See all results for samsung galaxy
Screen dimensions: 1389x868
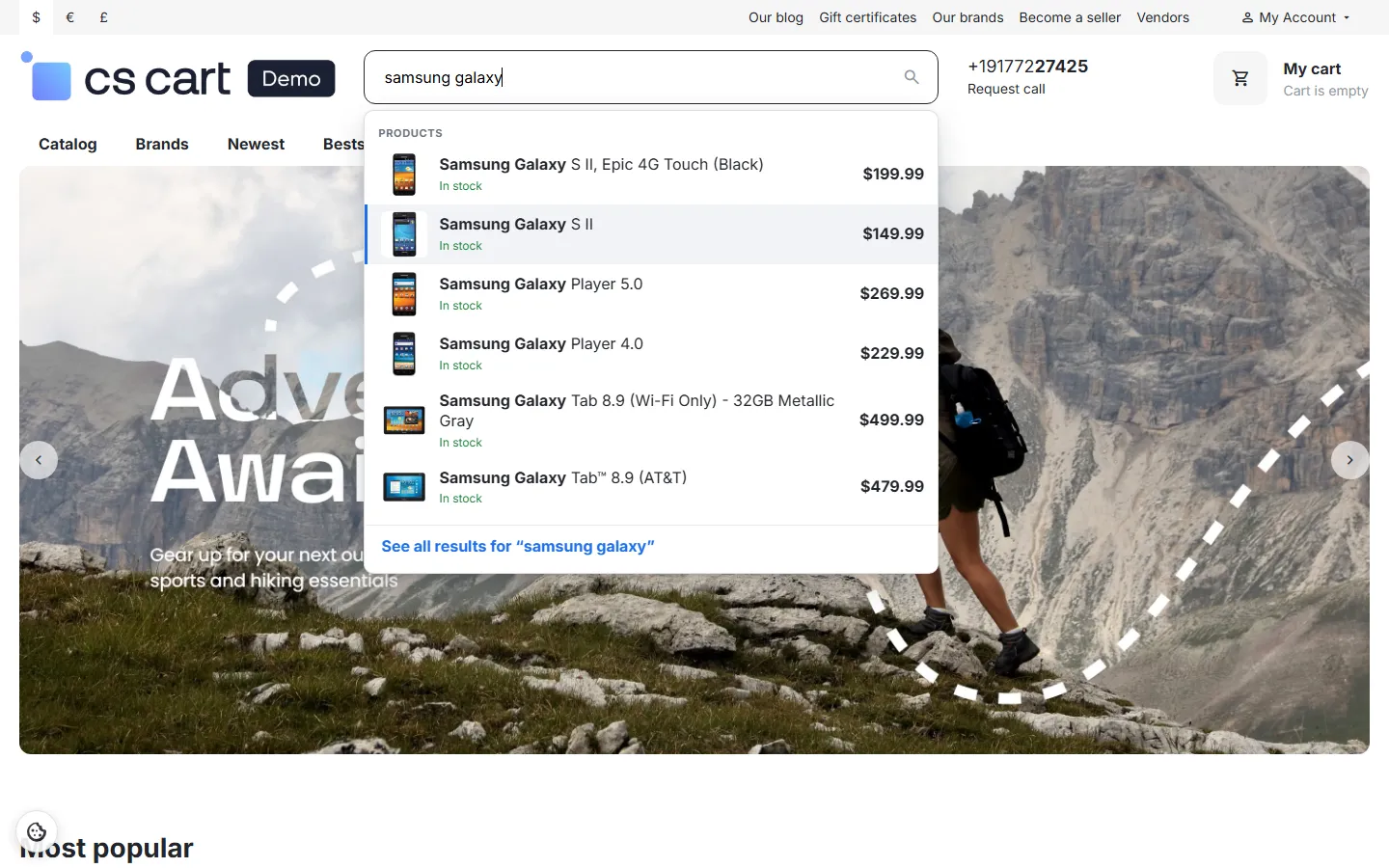(x=518, y=546)
